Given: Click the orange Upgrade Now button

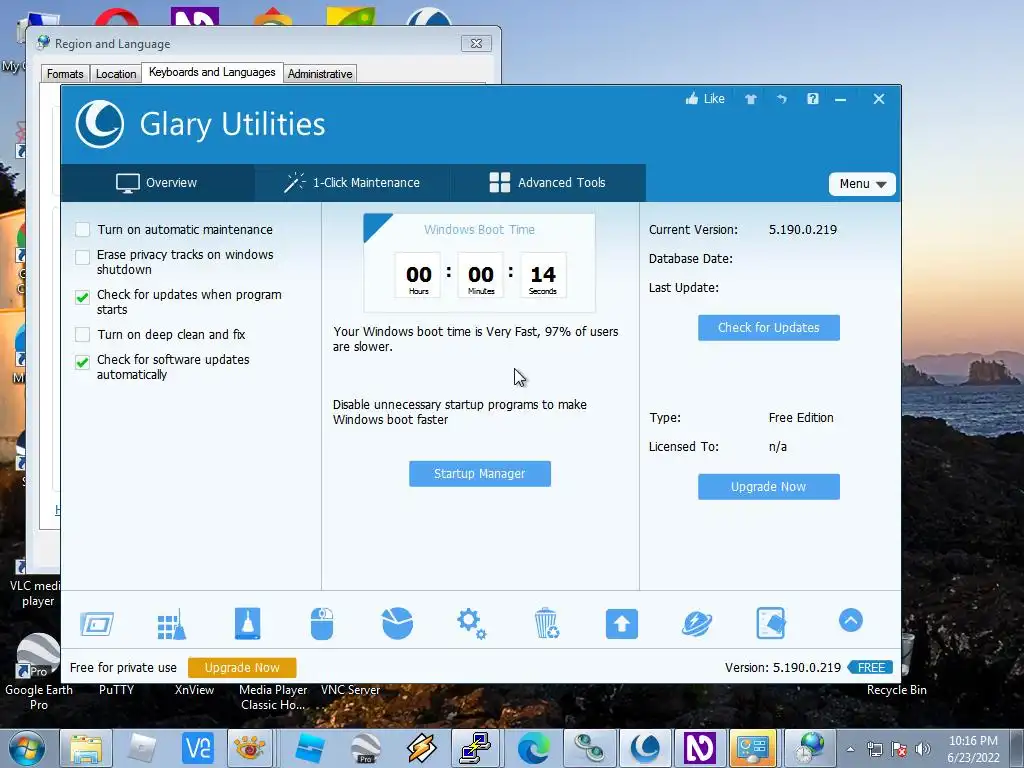Looking at the screenshot, I should pyautogui.click(x=242, y=667).
